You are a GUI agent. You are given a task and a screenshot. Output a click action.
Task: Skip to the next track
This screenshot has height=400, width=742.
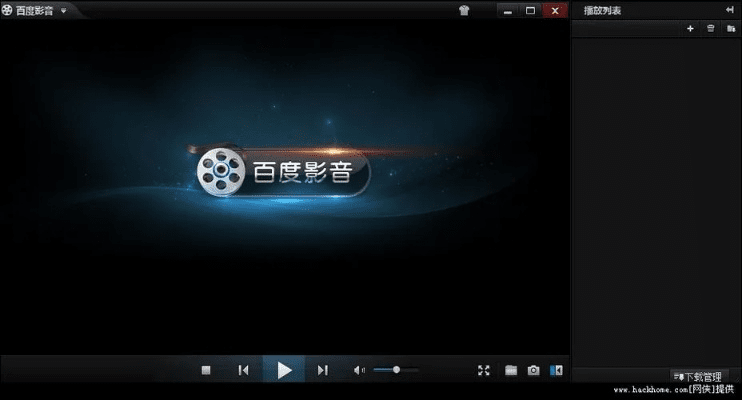coord(322,370)
